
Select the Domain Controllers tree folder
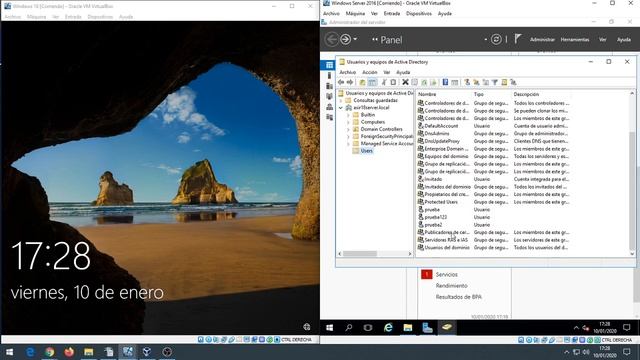click(x=381, y=129)
